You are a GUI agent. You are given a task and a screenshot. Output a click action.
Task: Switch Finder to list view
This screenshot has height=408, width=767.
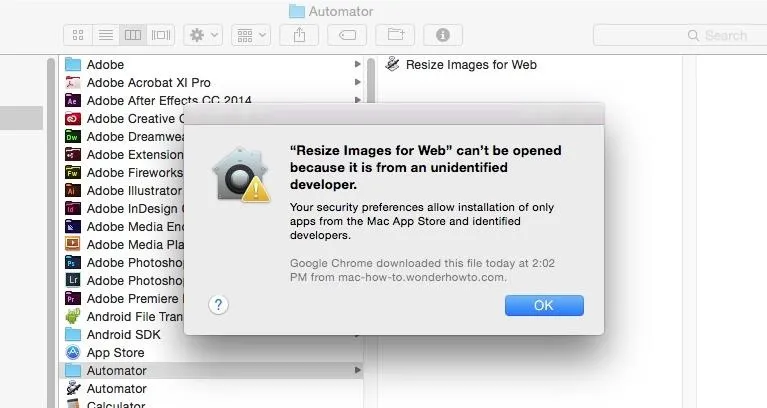click(106, 35)
